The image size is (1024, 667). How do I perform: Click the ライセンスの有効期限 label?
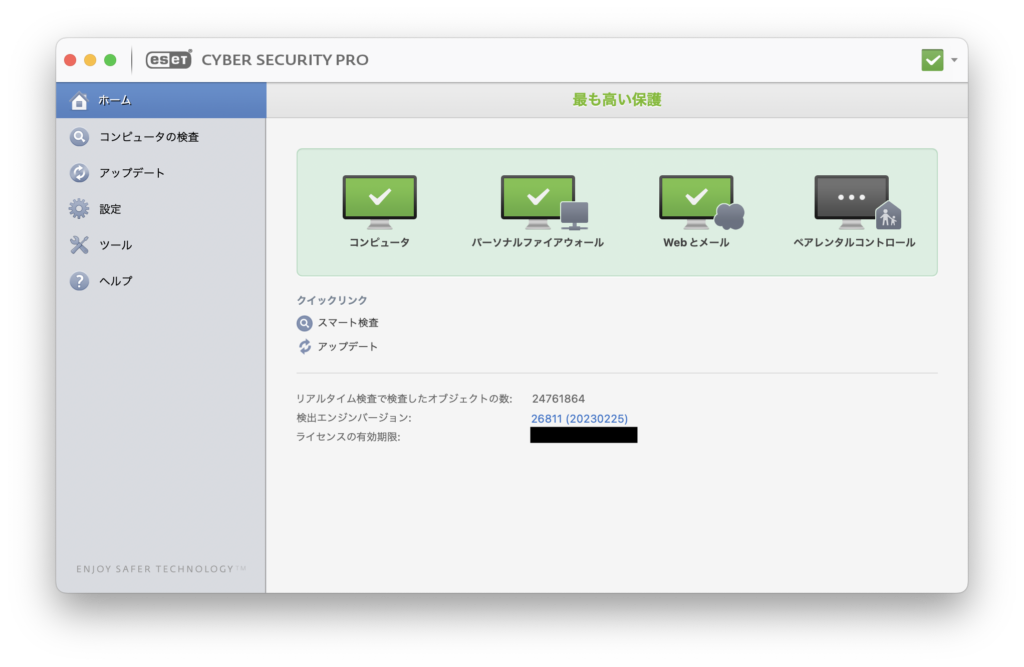coord(348,436)
